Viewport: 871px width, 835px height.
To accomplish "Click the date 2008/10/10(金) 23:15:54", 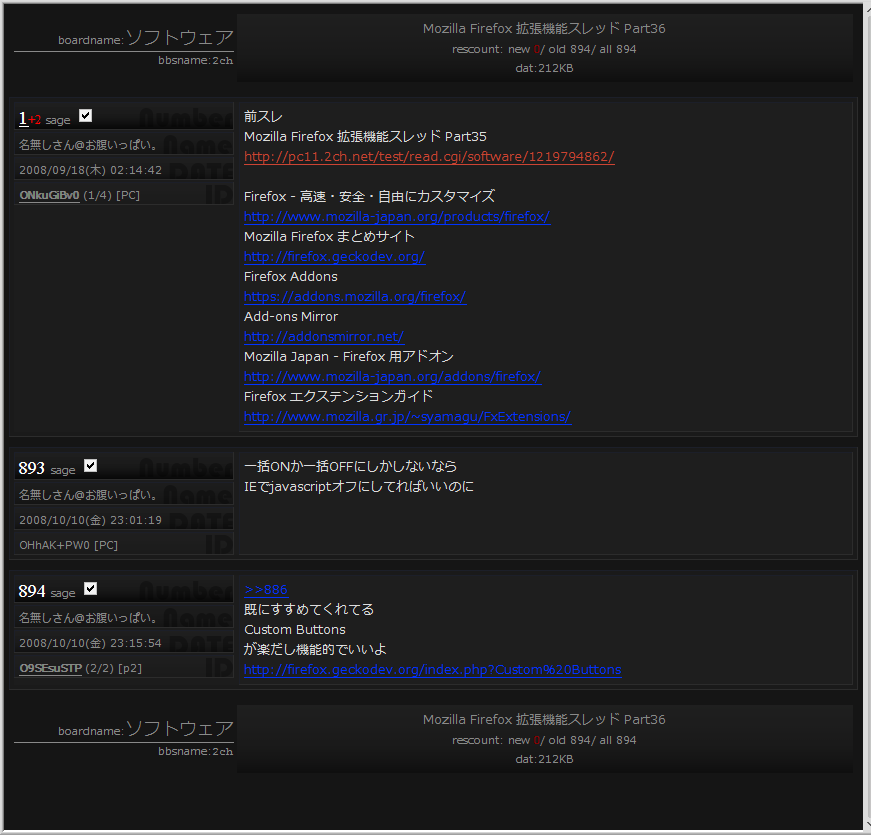I will pyautogui.click(x=91, y=643).
